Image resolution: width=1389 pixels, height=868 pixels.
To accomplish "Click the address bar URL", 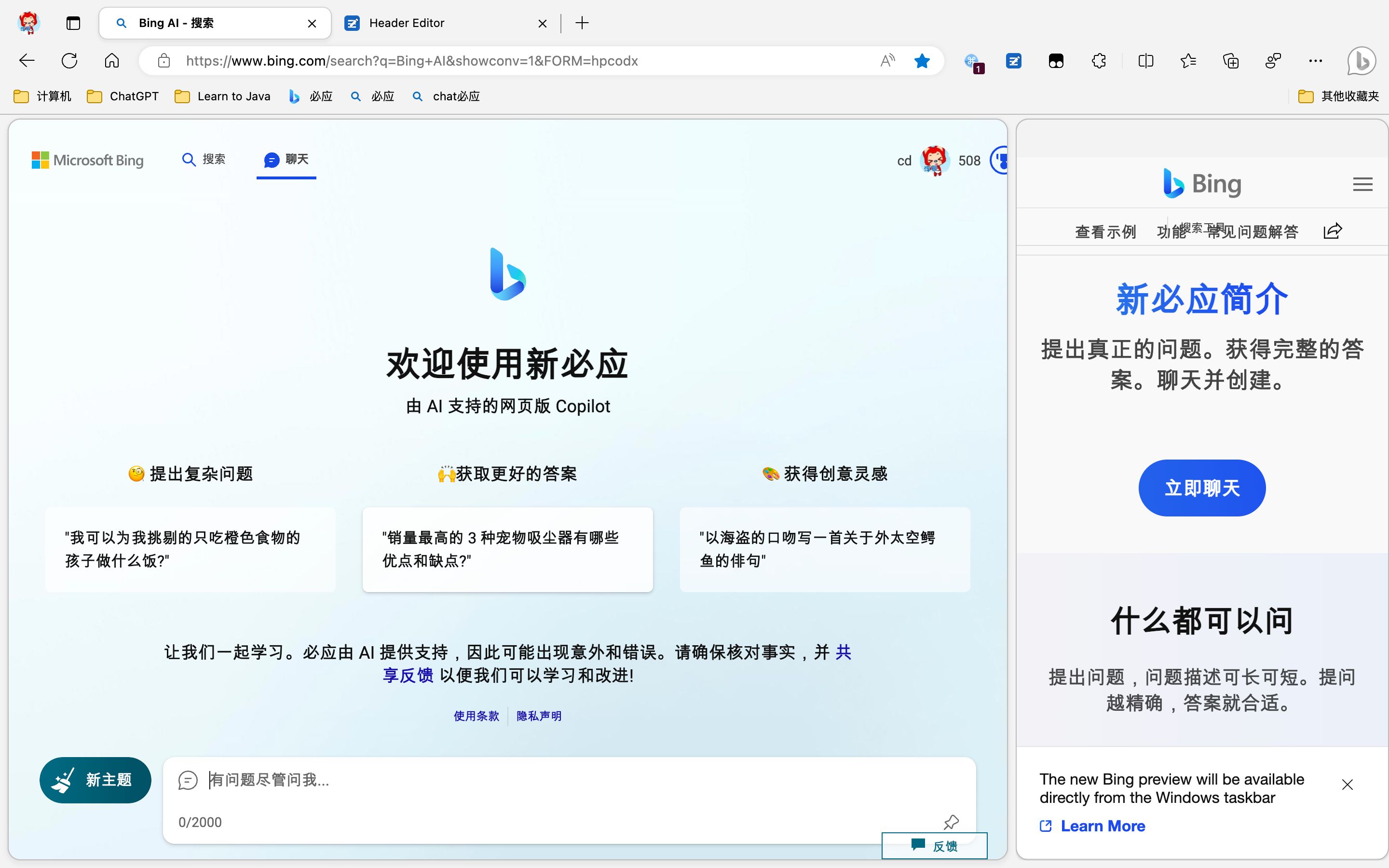I will click(411, 61).
